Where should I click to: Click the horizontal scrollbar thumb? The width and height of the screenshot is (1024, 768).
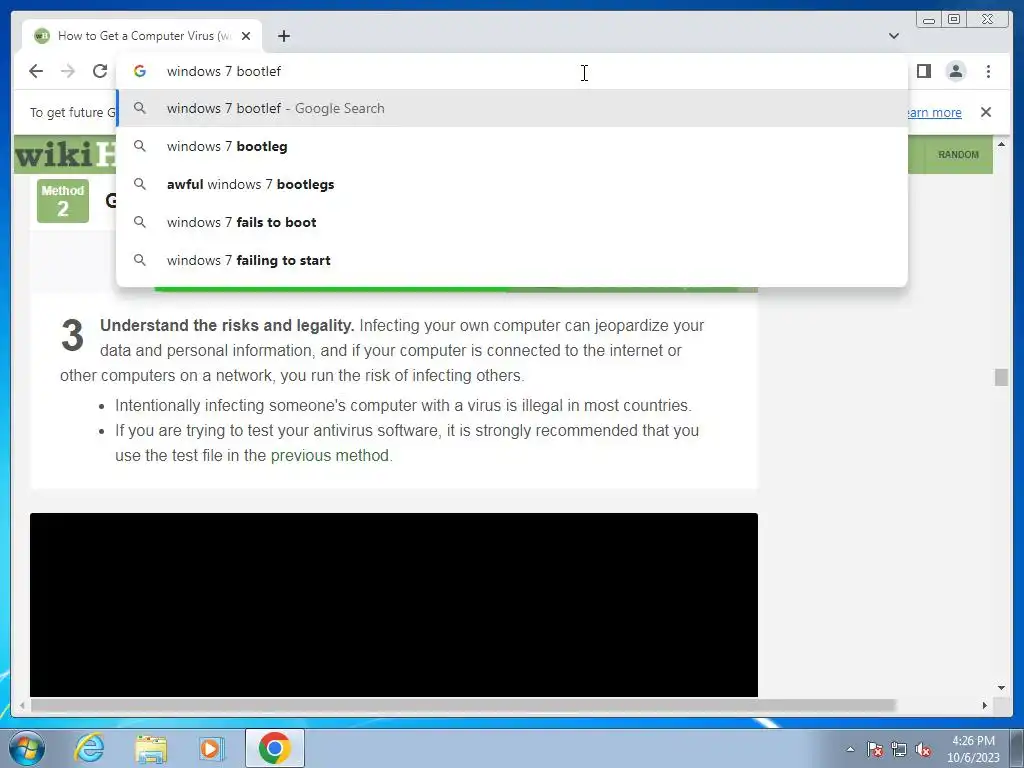point(464,705)
